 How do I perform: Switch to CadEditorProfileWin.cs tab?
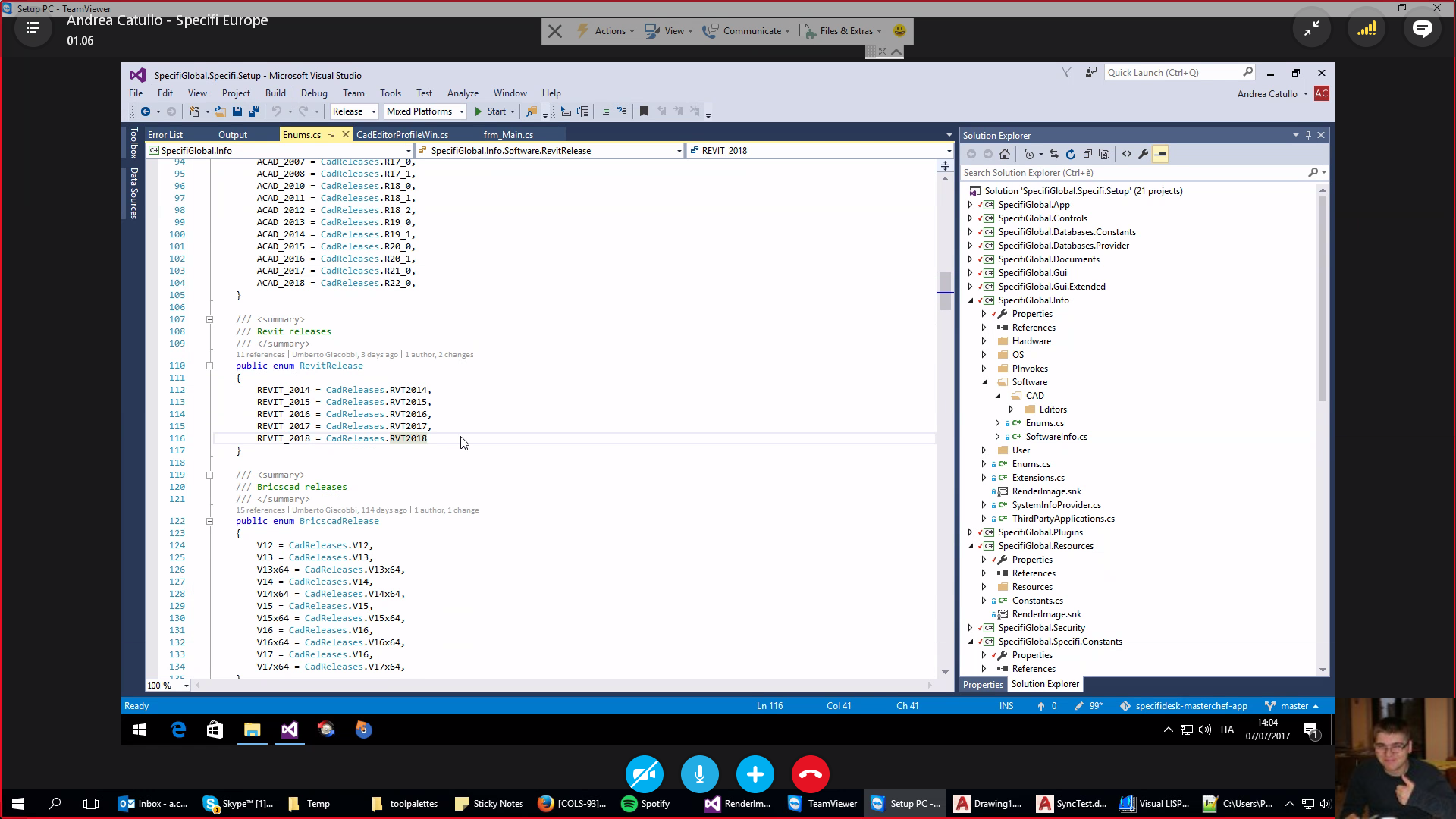point(402,135)
